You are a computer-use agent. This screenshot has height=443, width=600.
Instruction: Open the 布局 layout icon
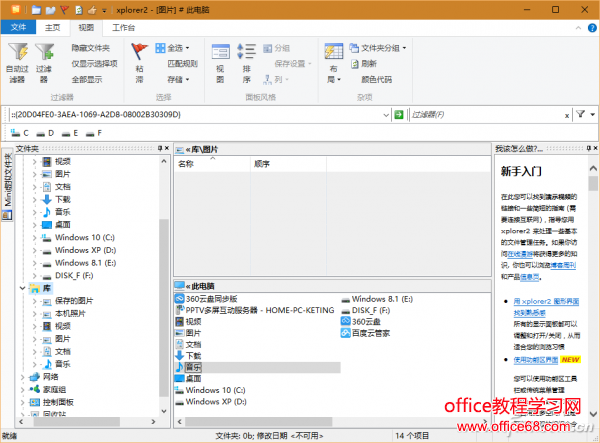coord(334,51)
